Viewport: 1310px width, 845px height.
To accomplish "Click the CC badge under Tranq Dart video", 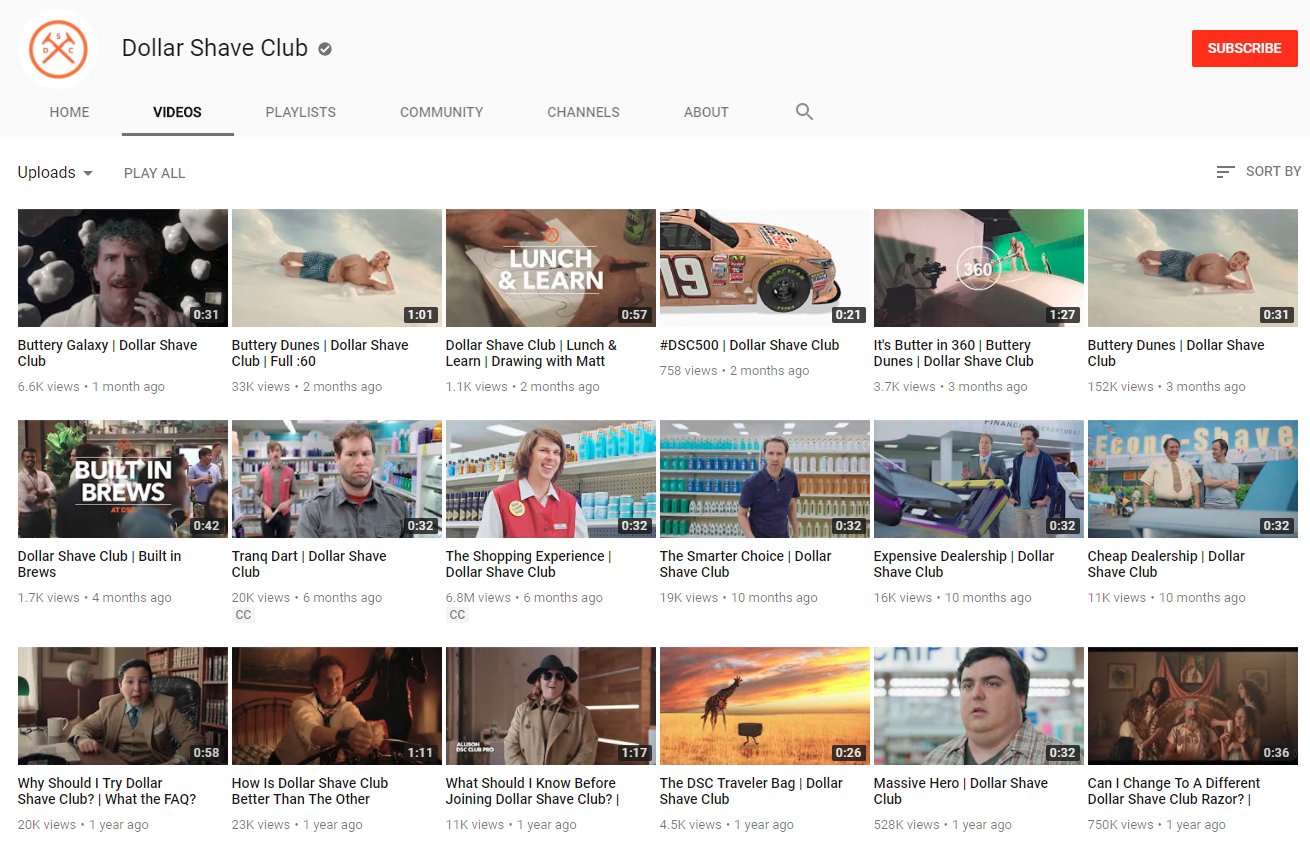I will [x=243, y=614].
